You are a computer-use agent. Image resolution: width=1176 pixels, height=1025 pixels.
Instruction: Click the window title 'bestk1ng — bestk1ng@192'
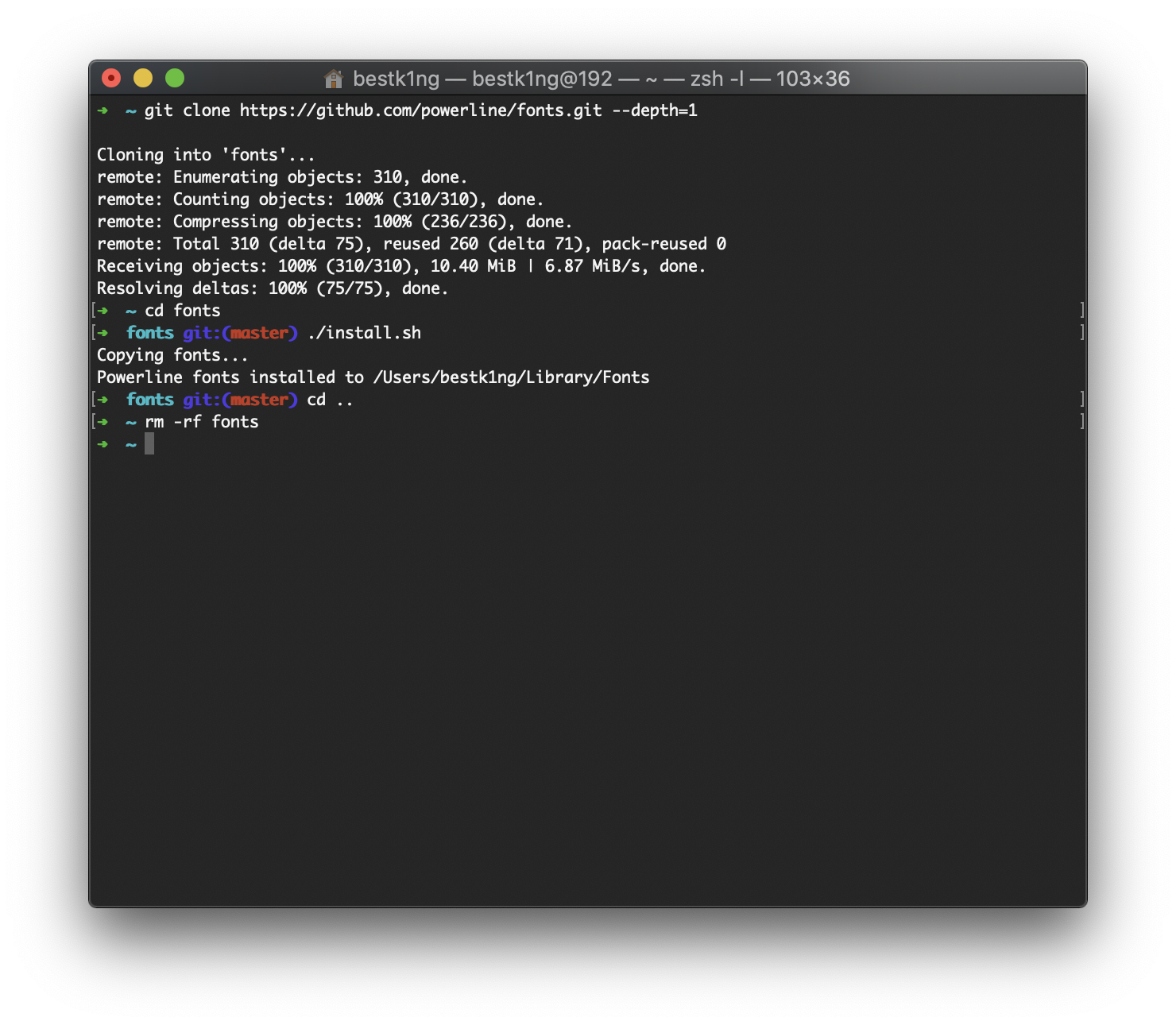pos(482,79)
